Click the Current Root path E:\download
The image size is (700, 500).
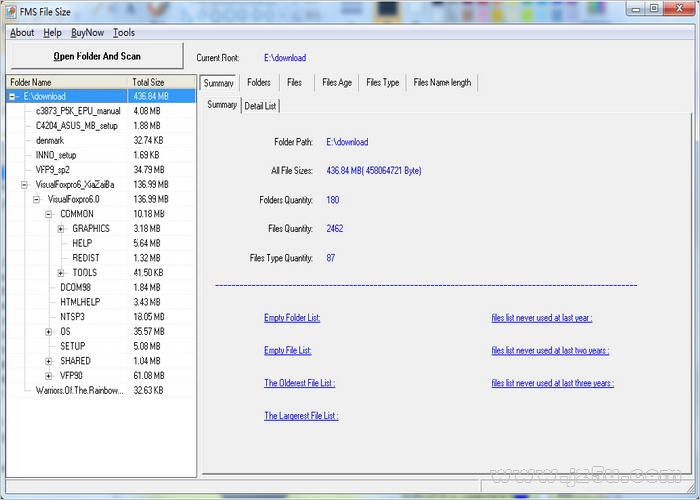click(285, 58)
